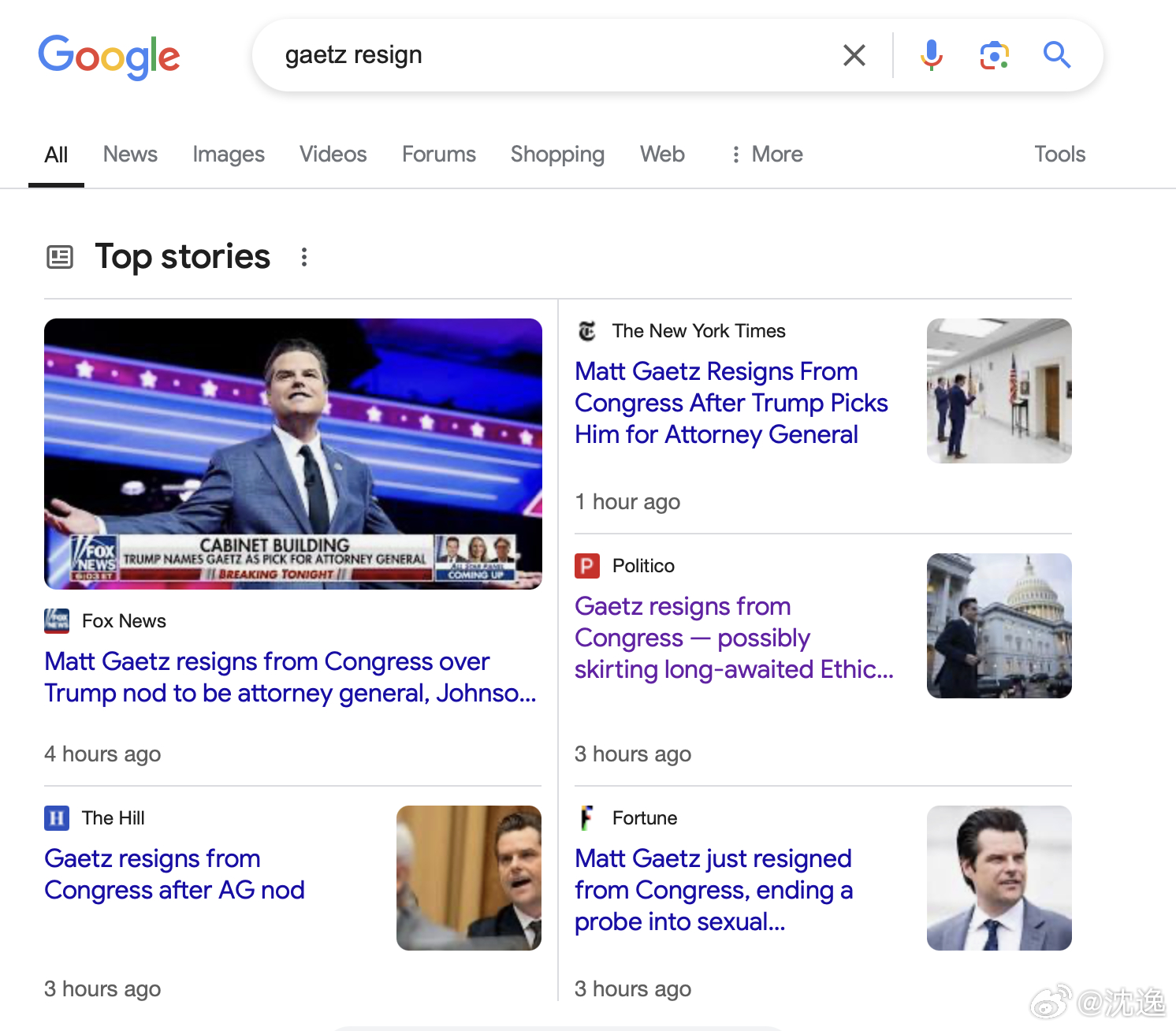Open New York Times Gaetz Resigns article

tap(731, 403)
